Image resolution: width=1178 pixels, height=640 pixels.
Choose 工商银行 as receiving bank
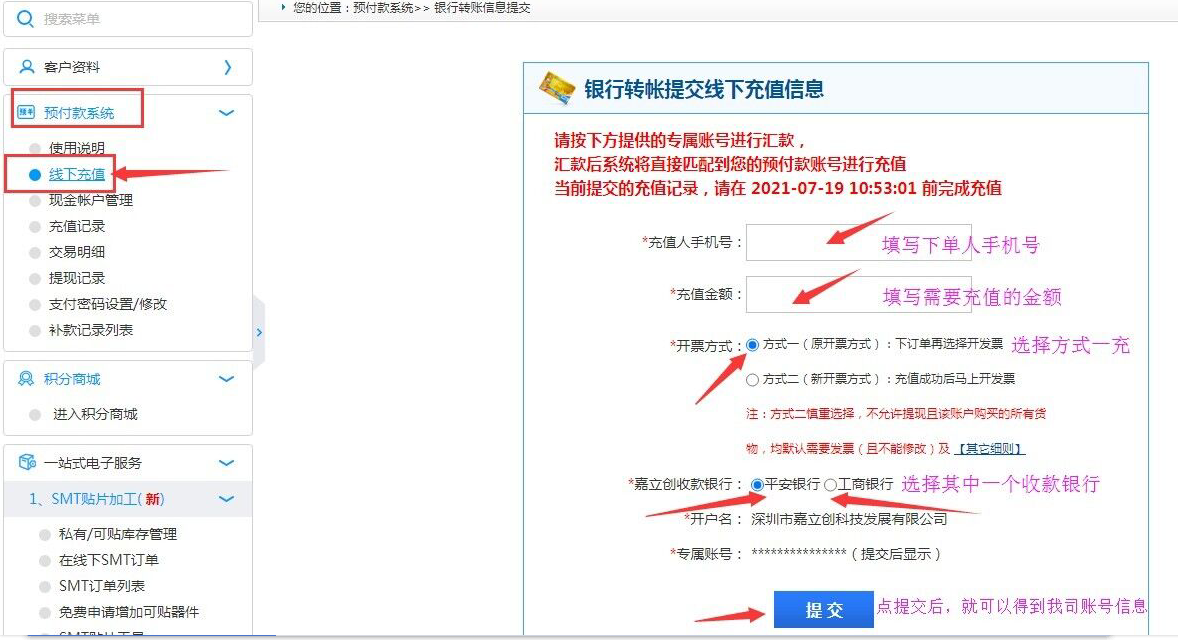830,484
